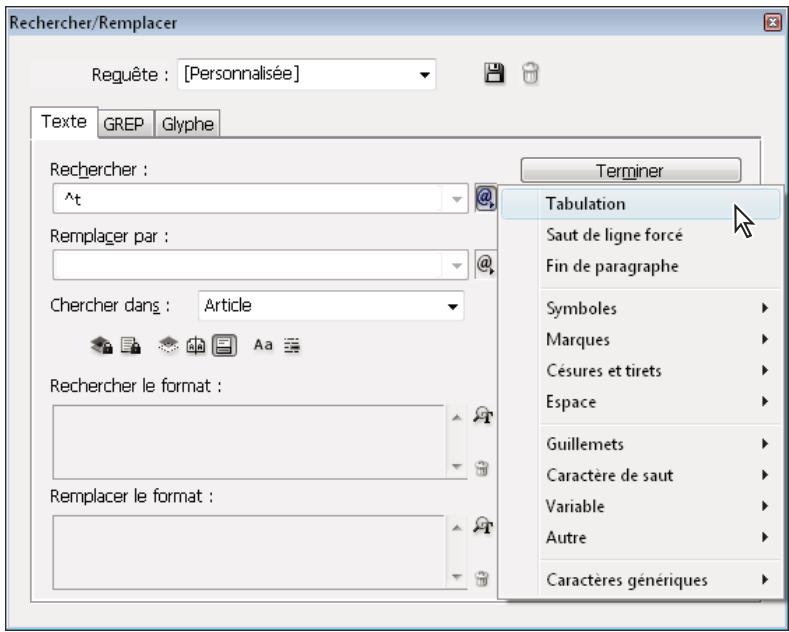Open the Chercher dans Article dropdown
The width and height of the screenshot is (789, 632).
(331, 306)
